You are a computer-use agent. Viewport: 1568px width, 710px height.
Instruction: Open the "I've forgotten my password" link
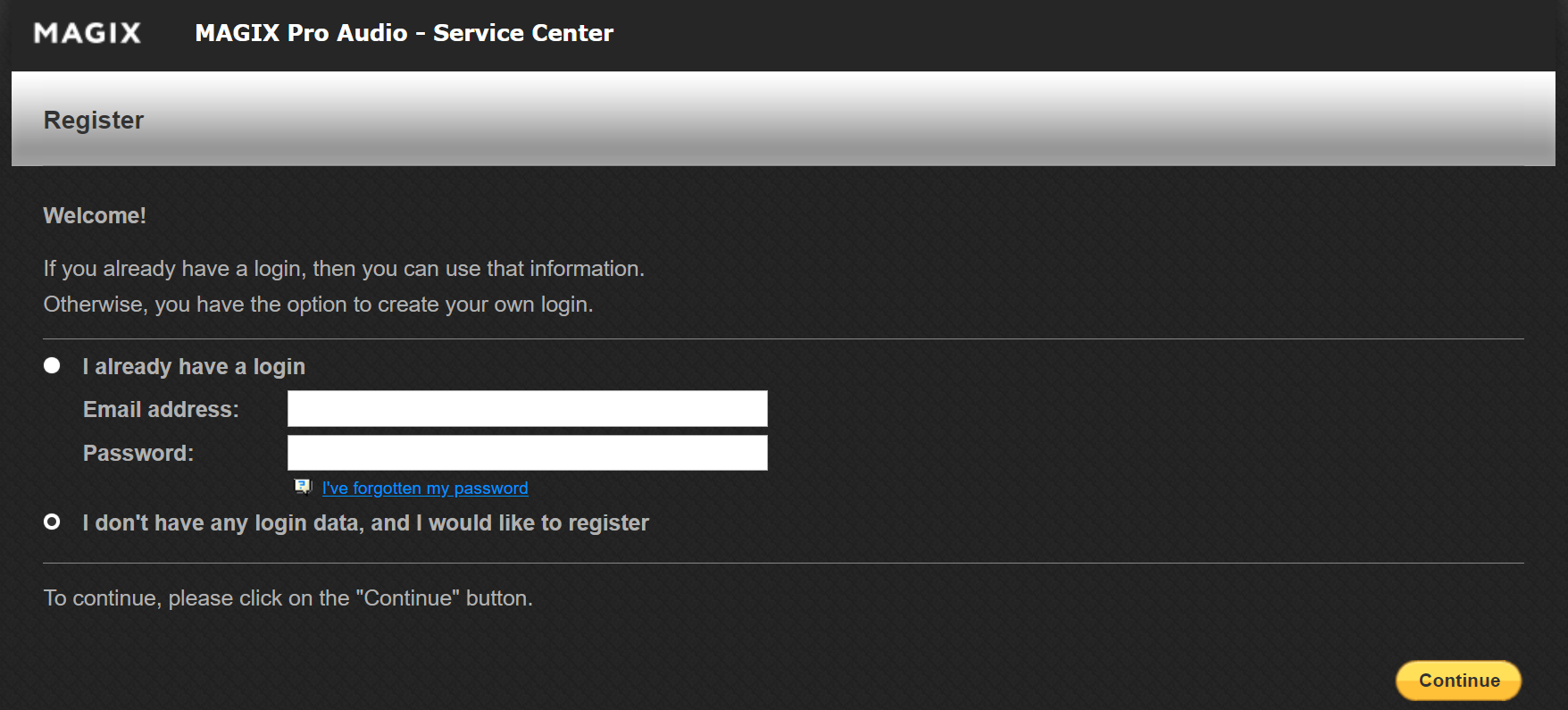click(x=425, y=488)
